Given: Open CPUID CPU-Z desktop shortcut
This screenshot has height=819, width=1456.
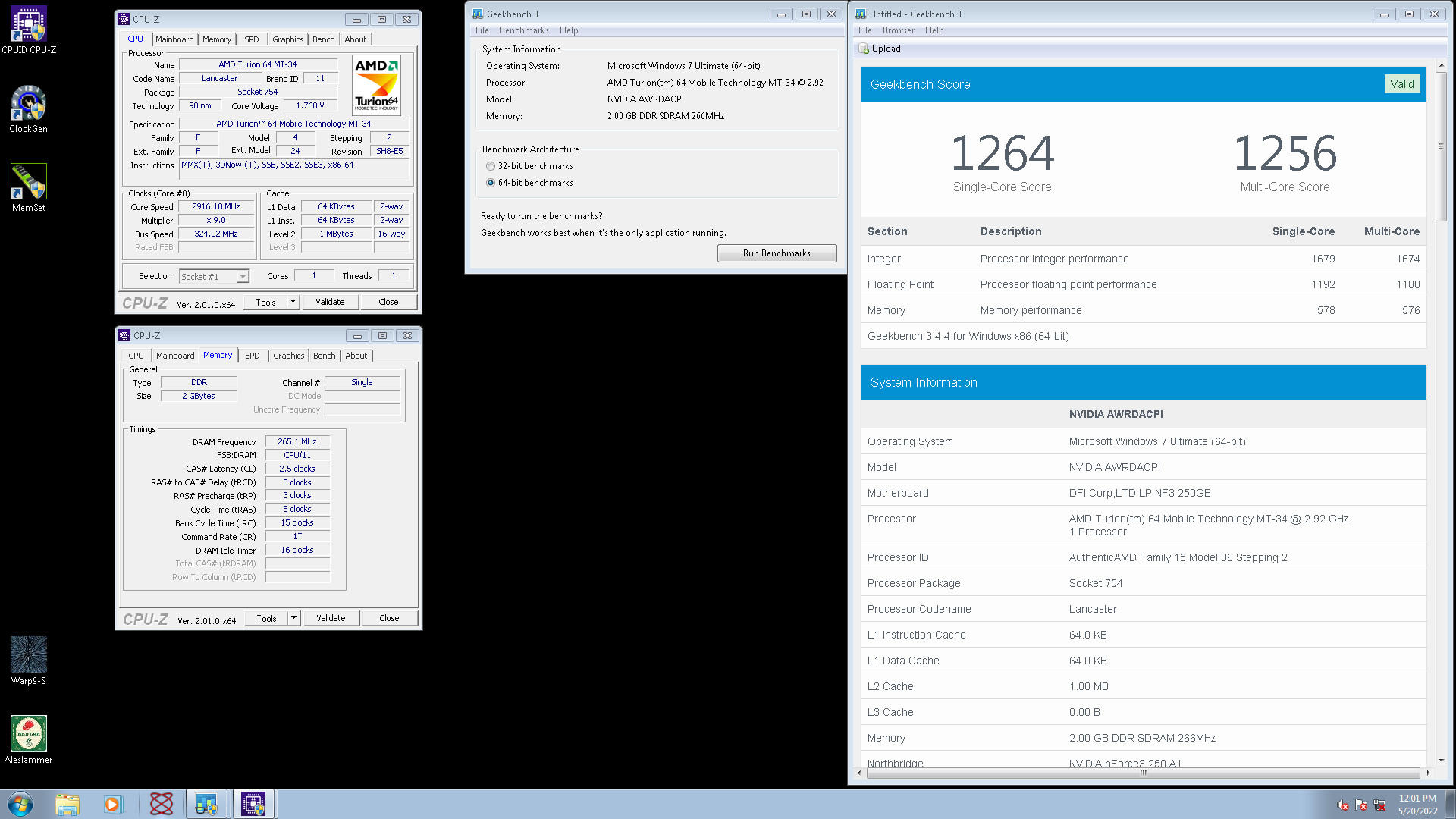Looking at the screenshot, I should click(29, 30).
